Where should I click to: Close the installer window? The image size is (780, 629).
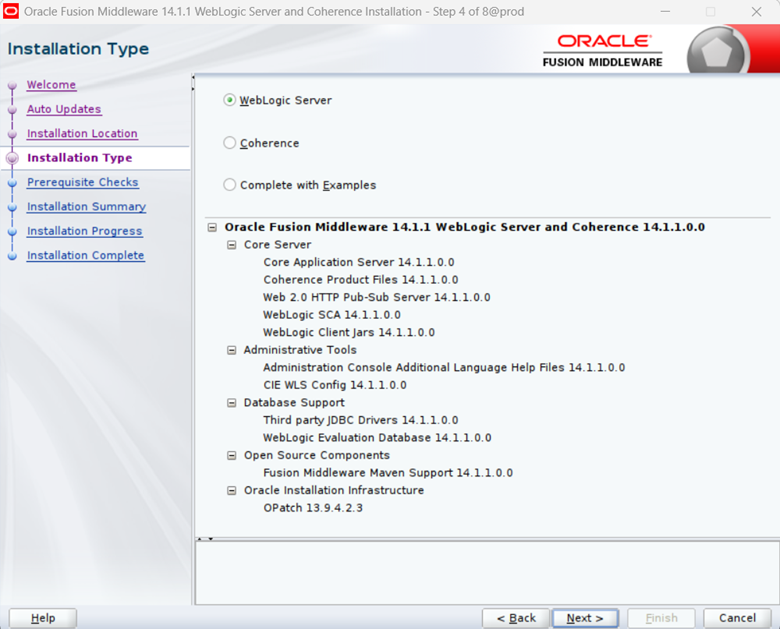tap(757, 11)
